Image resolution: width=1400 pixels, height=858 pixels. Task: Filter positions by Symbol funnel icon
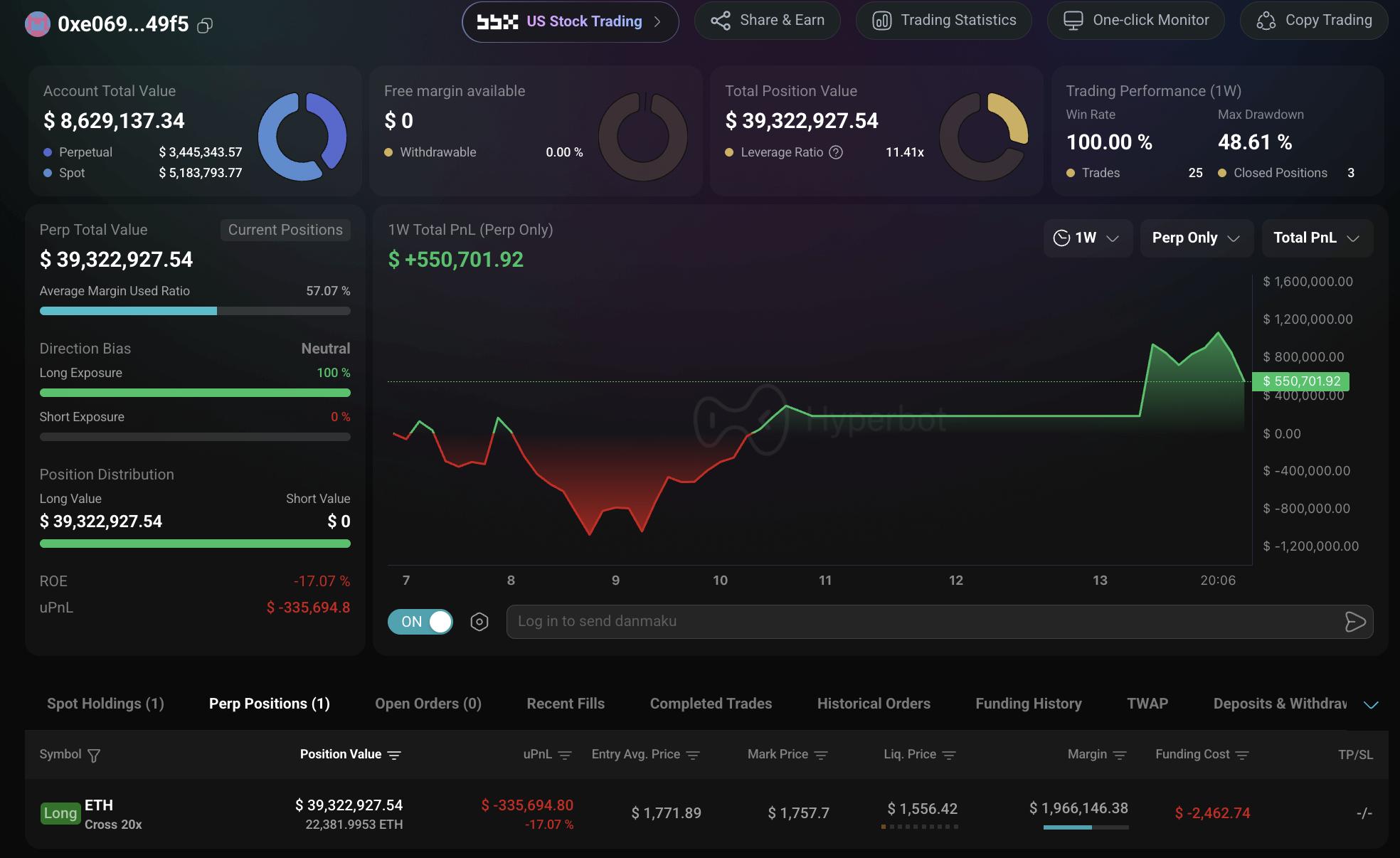tap(93, 755)
